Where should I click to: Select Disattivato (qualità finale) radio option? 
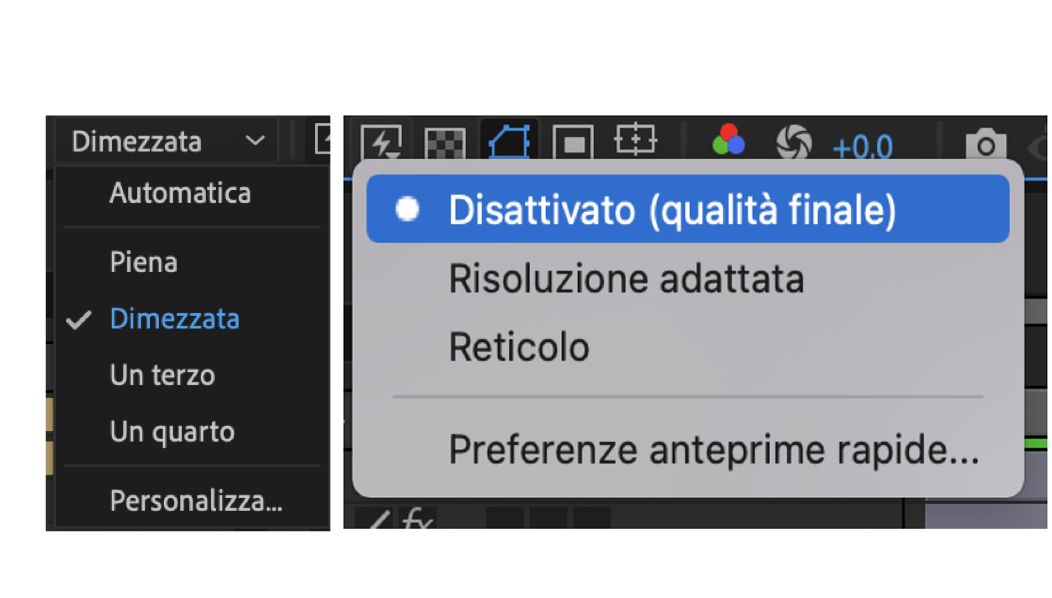point(672,210)
